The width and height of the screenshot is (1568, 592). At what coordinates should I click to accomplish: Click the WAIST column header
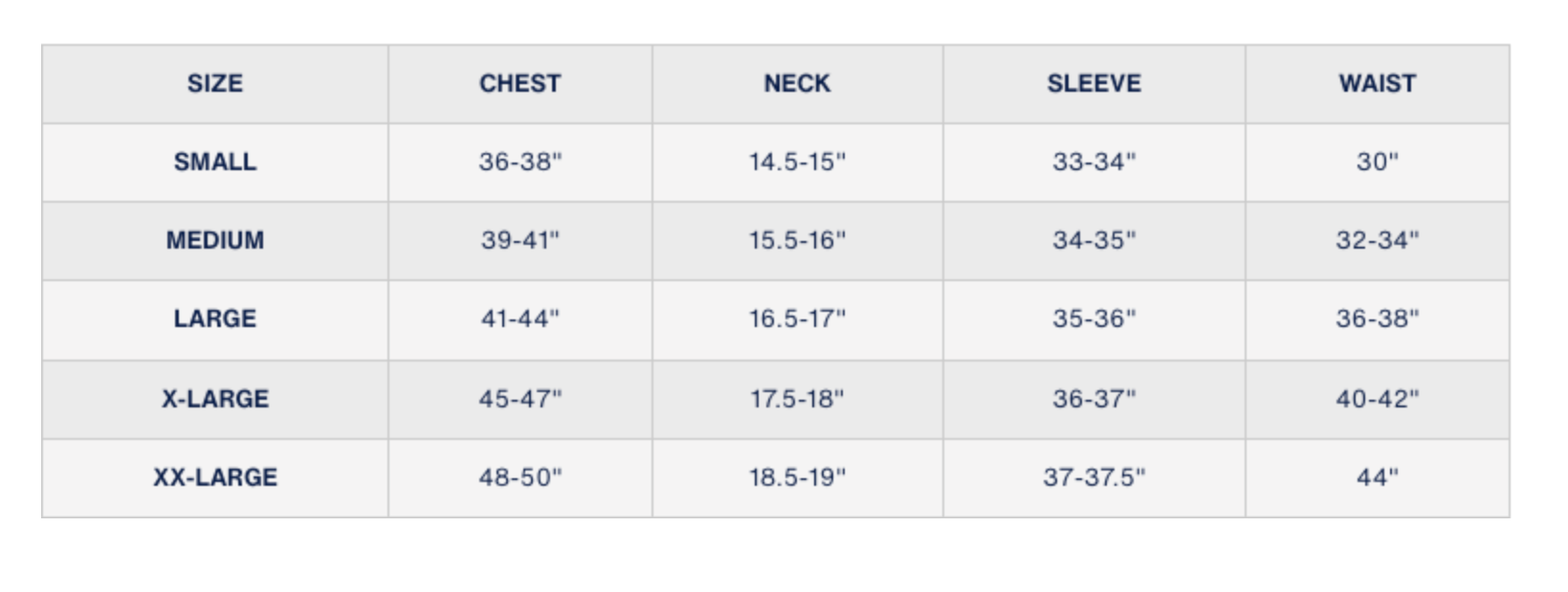pos(1378,84)
